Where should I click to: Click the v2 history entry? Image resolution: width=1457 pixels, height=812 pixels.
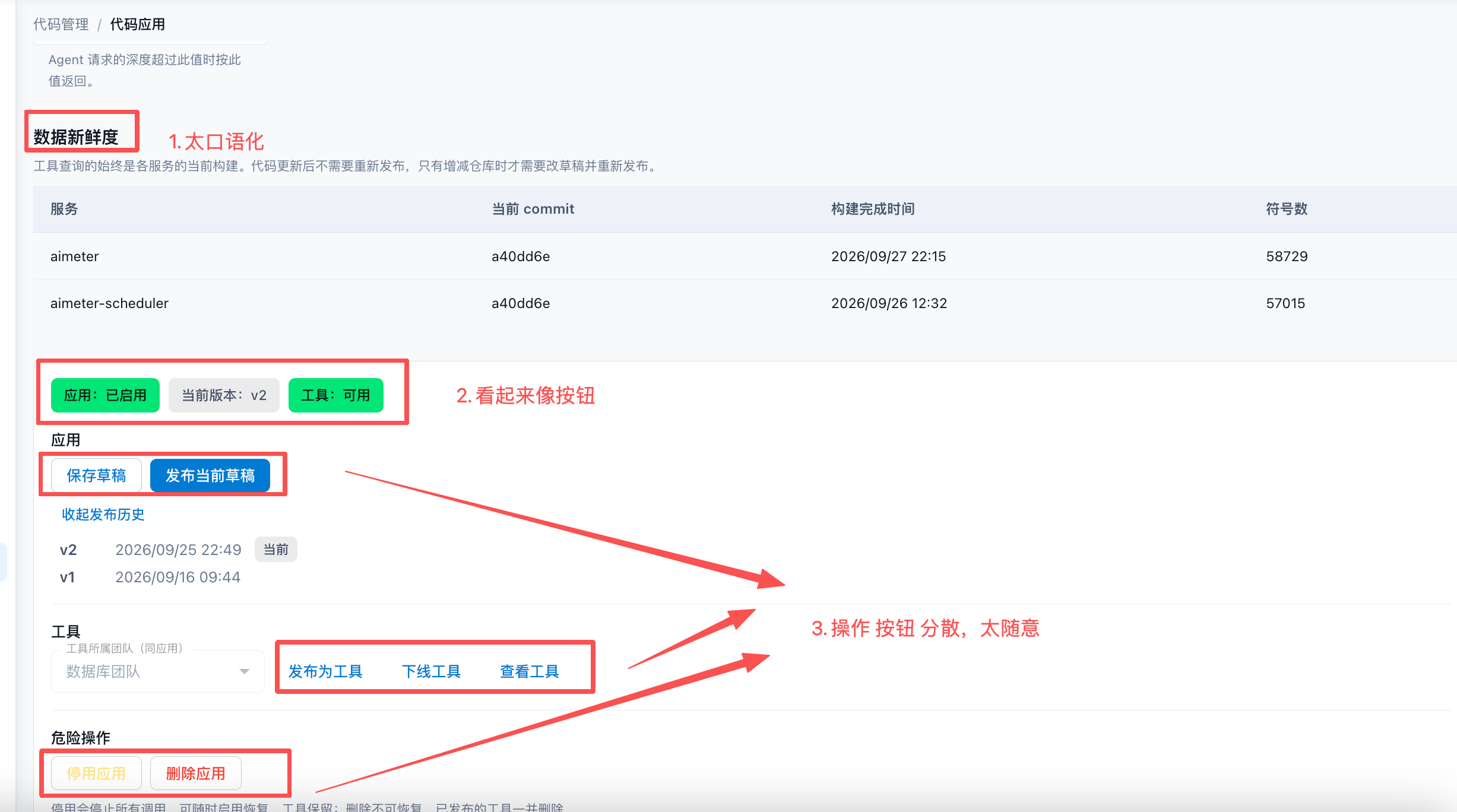(68, 550)
